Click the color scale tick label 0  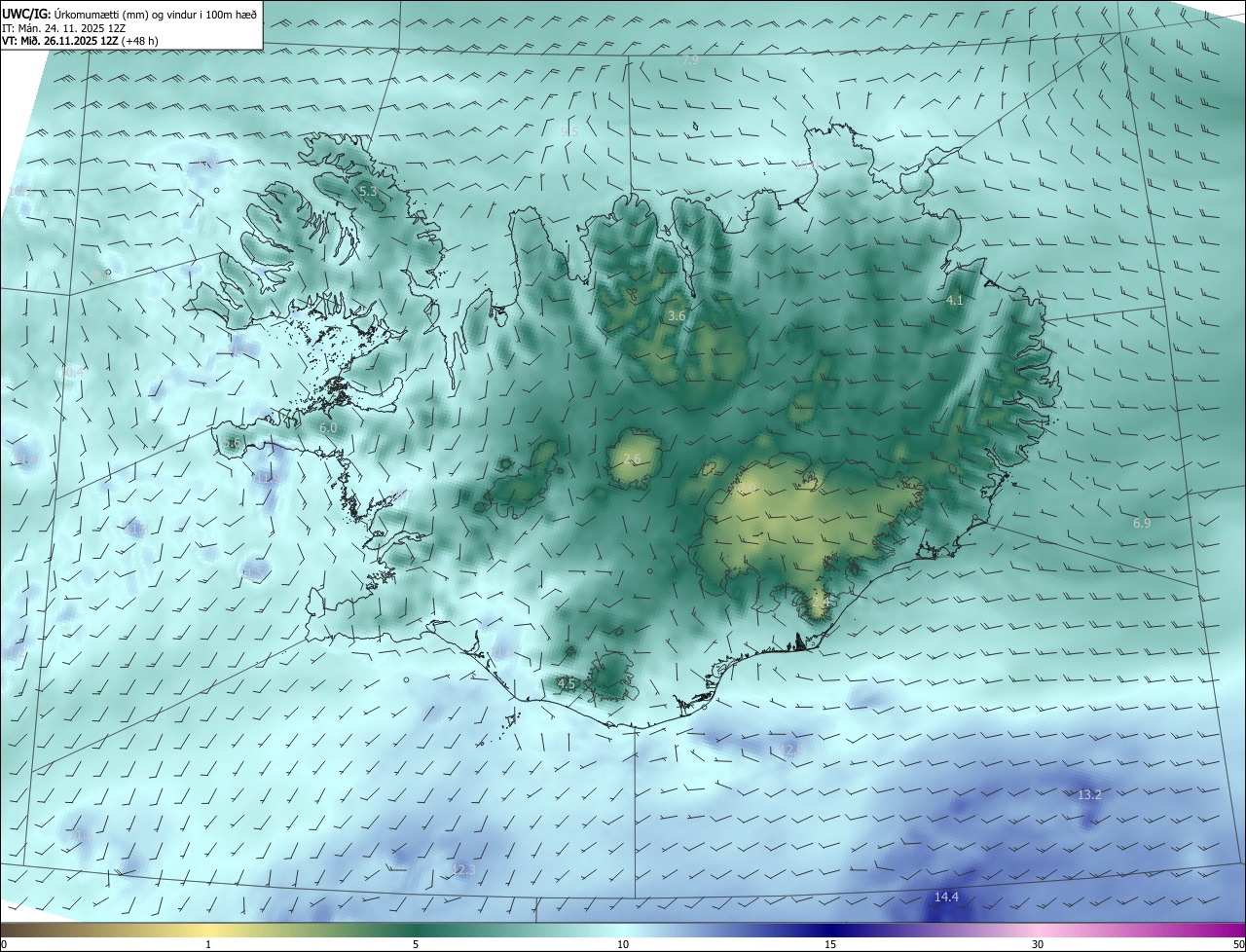4,945
